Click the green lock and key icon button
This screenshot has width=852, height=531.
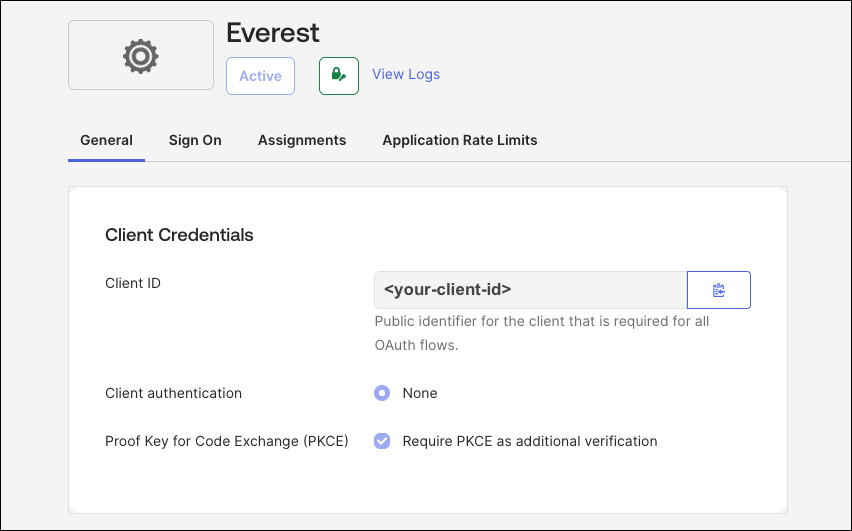(x=338, y=76)
